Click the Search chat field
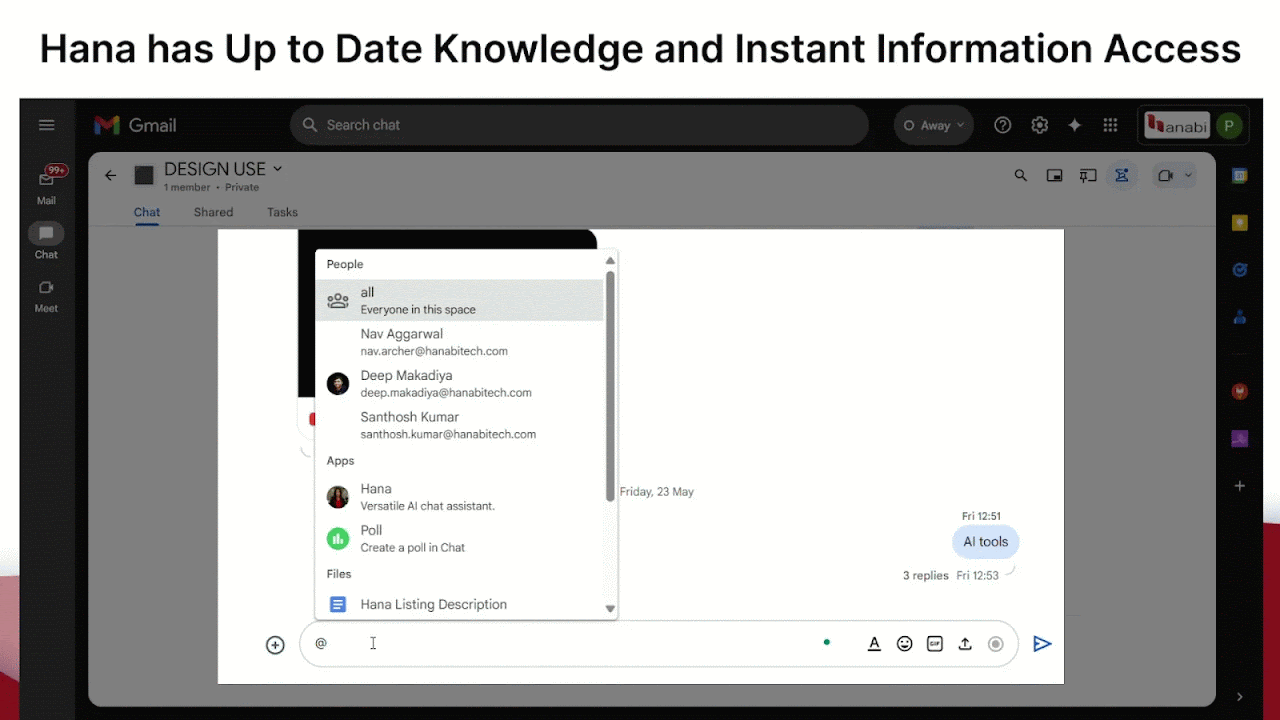1280x720 pixels. (579, 125)
